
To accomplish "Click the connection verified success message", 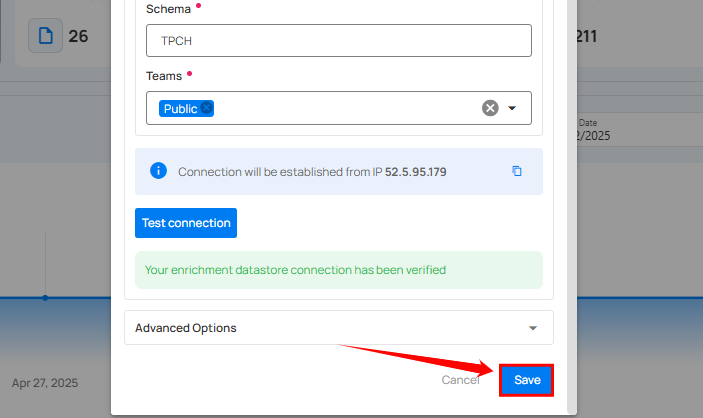I will click(295, 269).
